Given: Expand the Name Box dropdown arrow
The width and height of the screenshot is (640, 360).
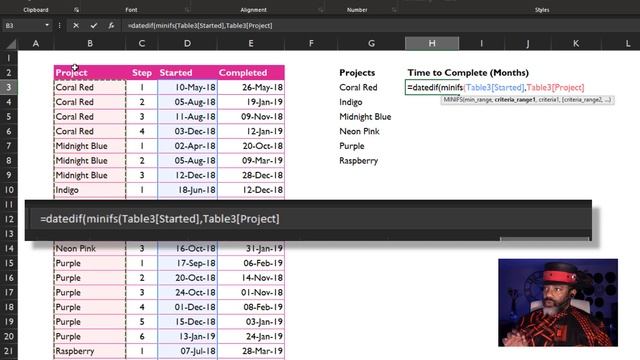Looking at the screenshot, I should point(47,25).
